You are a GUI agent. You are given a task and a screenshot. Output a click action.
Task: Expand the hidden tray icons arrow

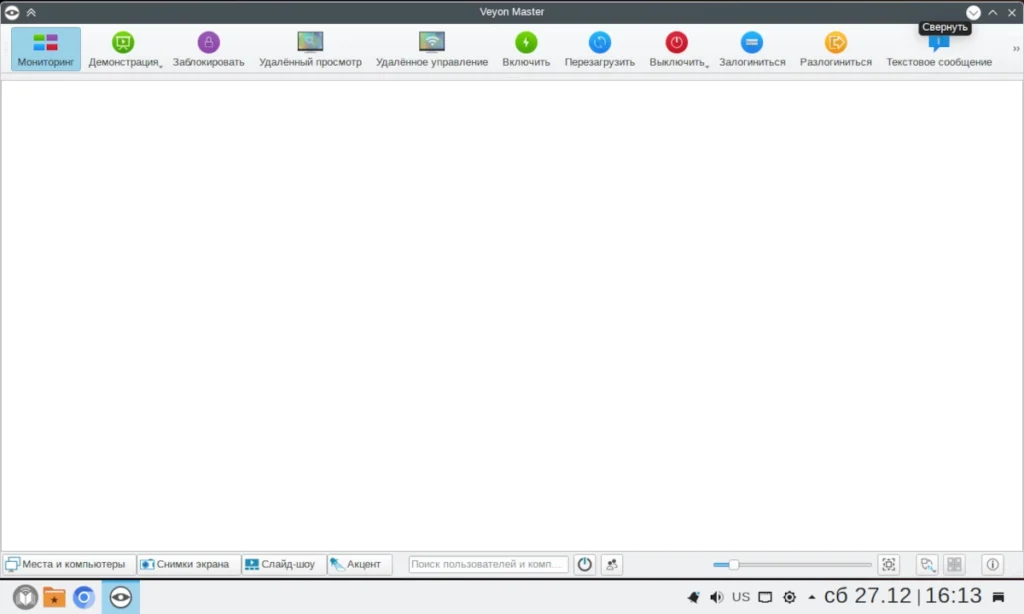click(812, 597)
